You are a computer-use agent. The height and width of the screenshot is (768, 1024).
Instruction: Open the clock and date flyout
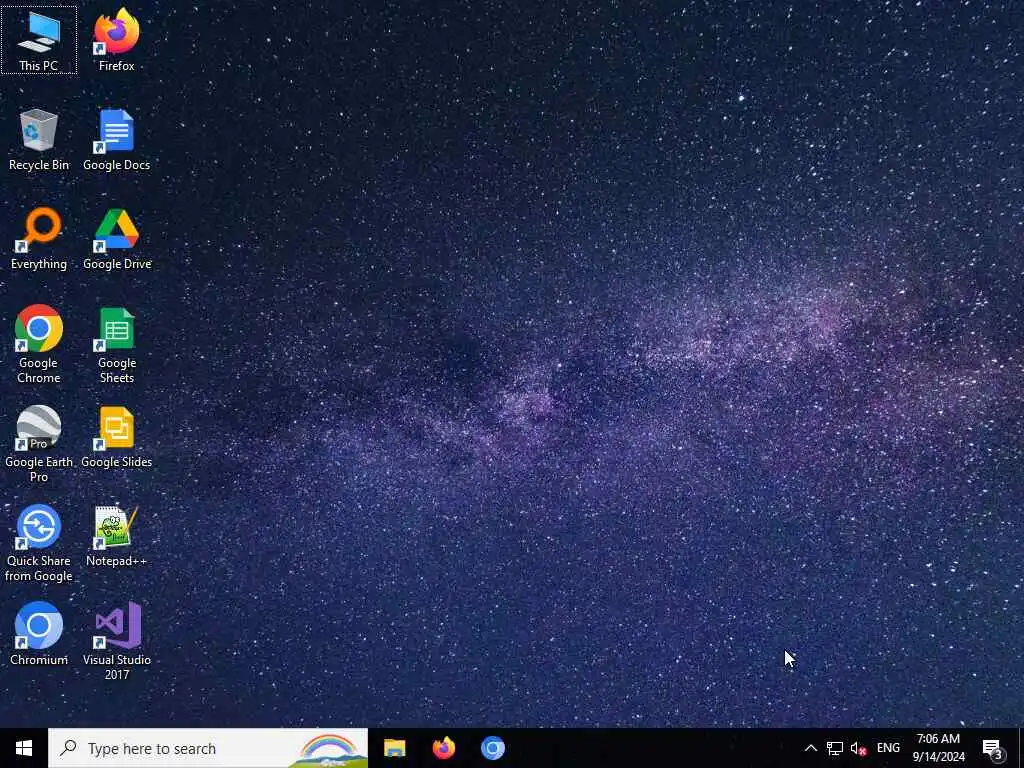click(x=938, y=748)
